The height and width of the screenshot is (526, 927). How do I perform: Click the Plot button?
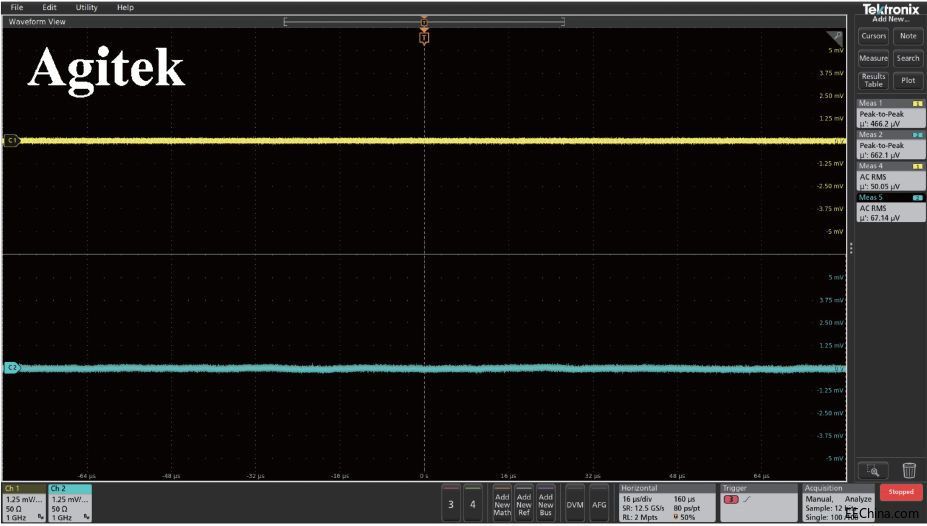point(908,80)
